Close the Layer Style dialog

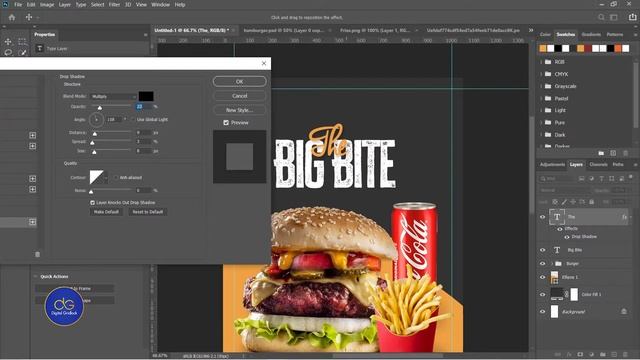264,63
